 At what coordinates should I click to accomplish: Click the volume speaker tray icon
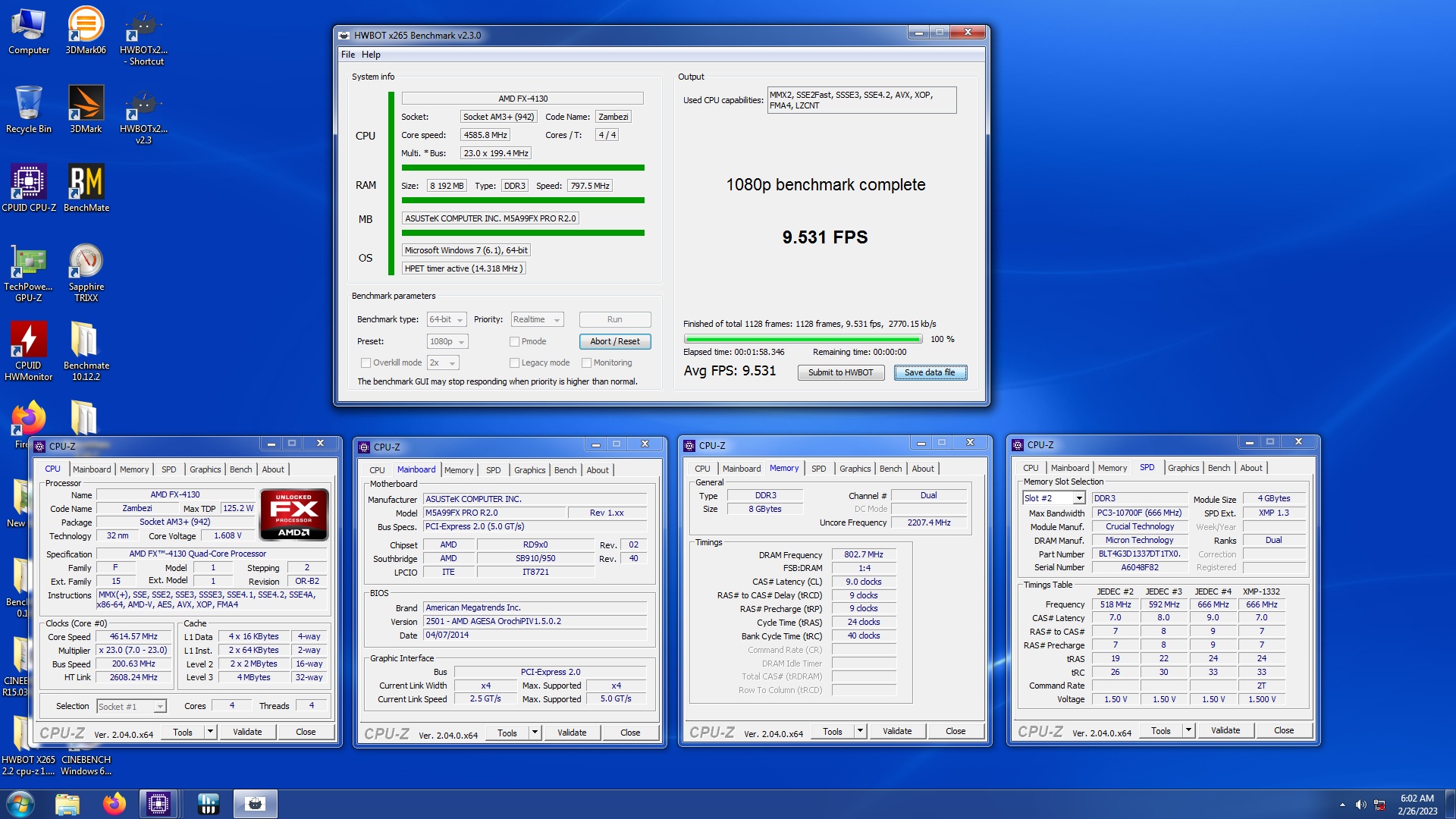(x=1360, y=805)
